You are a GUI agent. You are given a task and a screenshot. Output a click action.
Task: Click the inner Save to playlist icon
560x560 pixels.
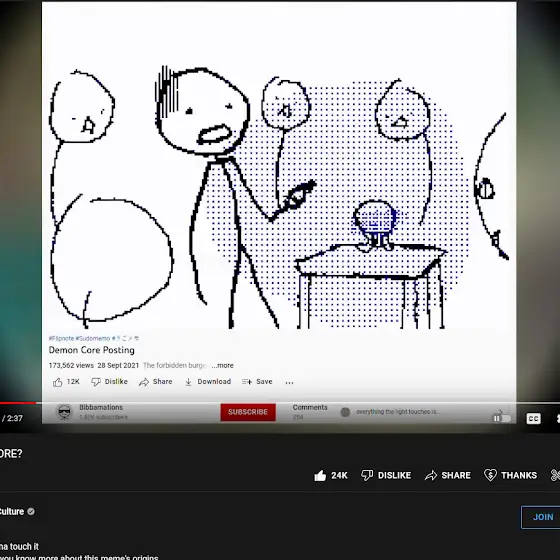(247, 382)
